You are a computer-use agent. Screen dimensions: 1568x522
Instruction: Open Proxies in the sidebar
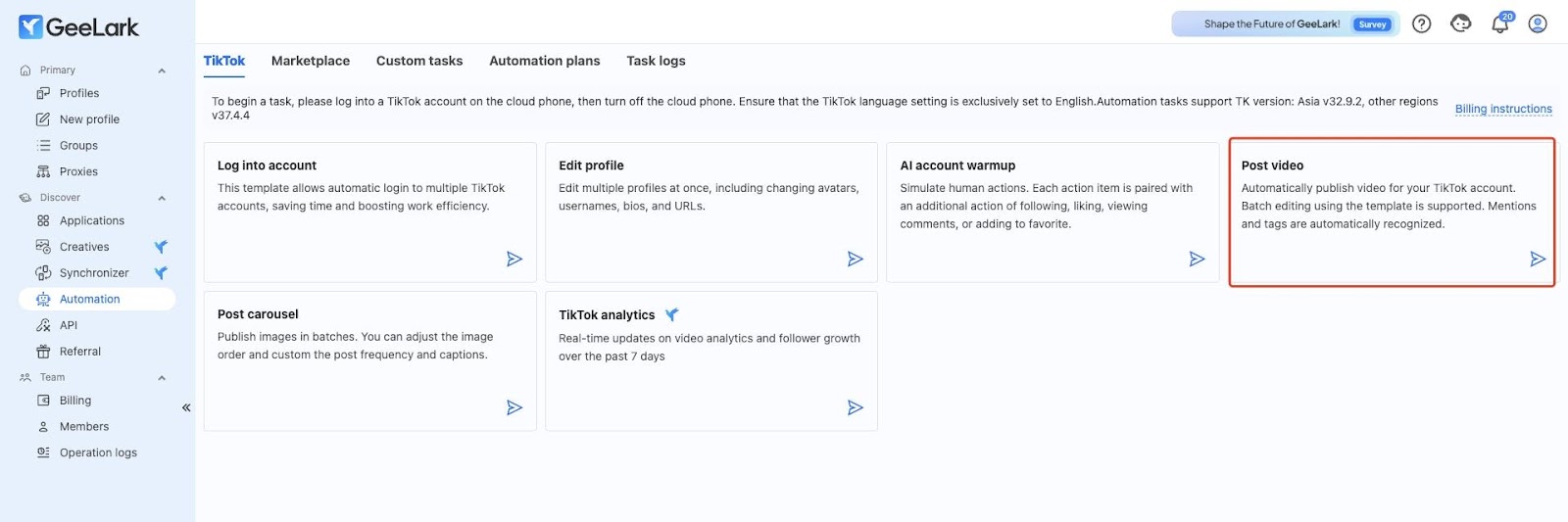point(78,171)
